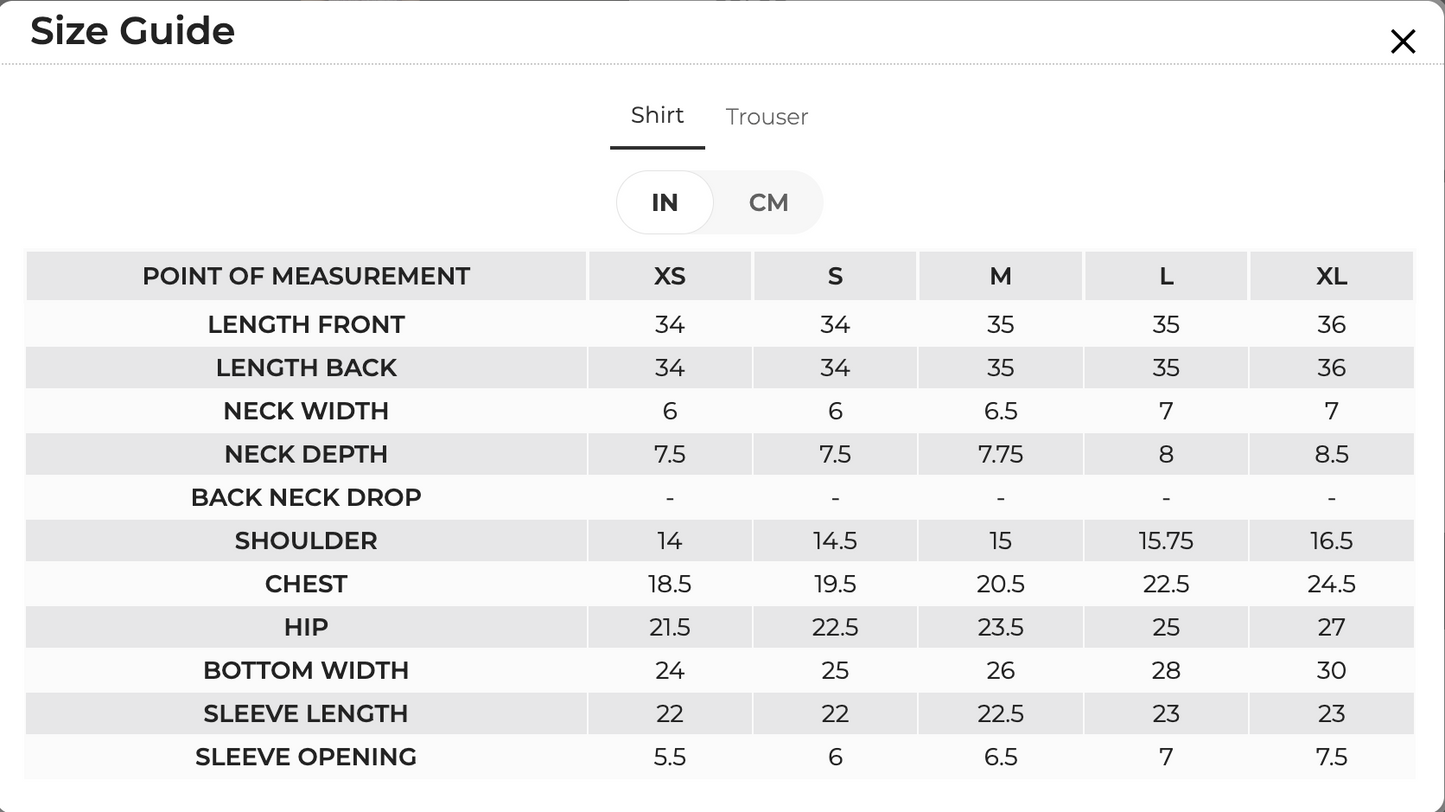Select the Chest row label
Screen dimensions: 1445x812
[306, 584]
